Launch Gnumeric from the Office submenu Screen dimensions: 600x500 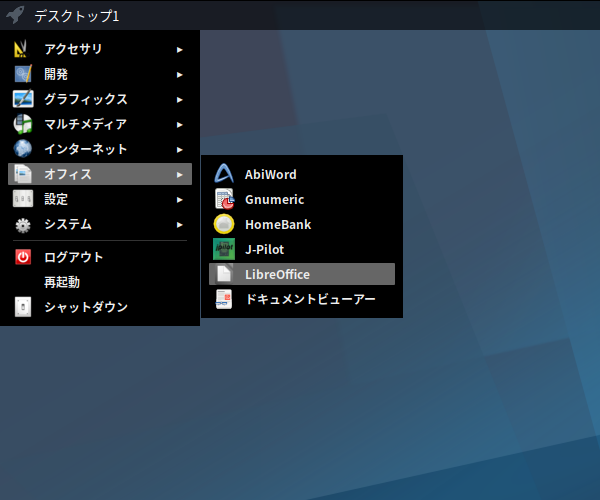[302, 199]
